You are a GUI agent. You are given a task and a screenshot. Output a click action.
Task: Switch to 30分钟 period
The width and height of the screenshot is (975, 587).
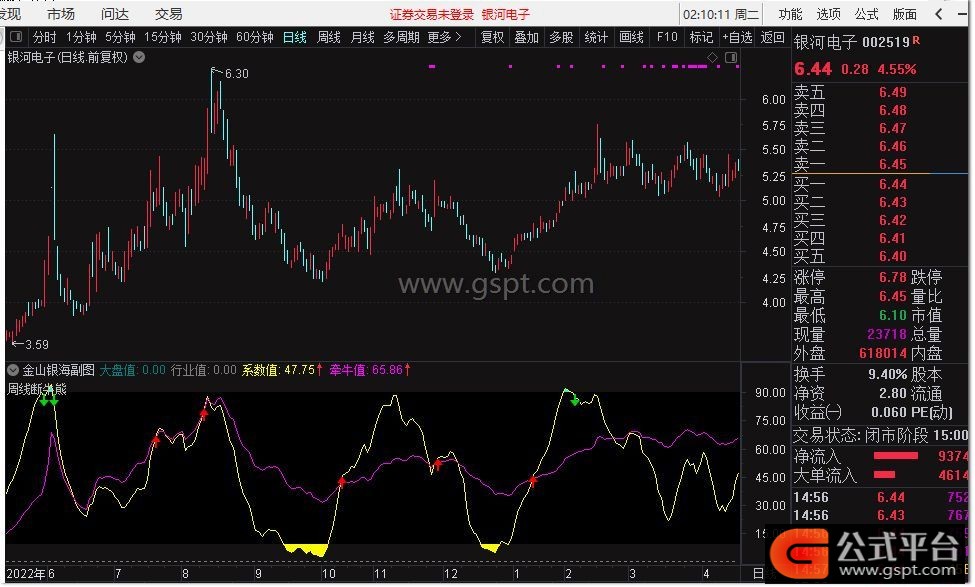[x=208, y=37]
